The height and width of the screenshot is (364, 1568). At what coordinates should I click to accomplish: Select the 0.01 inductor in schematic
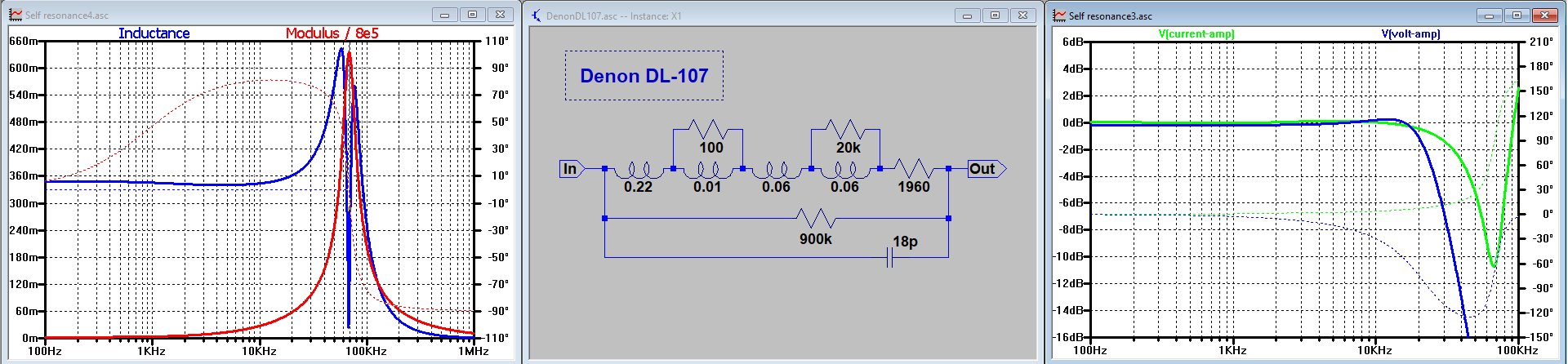(x=707, y=170)
